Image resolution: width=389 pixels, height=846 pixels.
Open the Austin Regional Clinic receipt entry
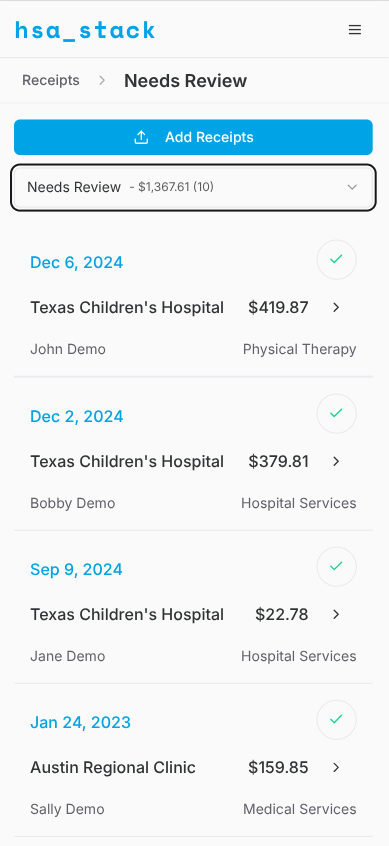[193, 767]
